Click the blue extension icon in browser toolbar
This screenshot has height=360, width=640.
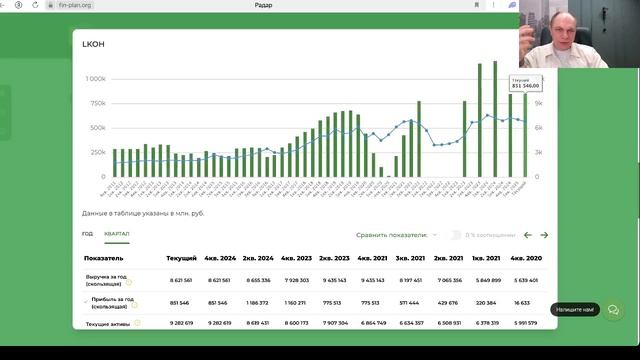[x=512, y=5]
